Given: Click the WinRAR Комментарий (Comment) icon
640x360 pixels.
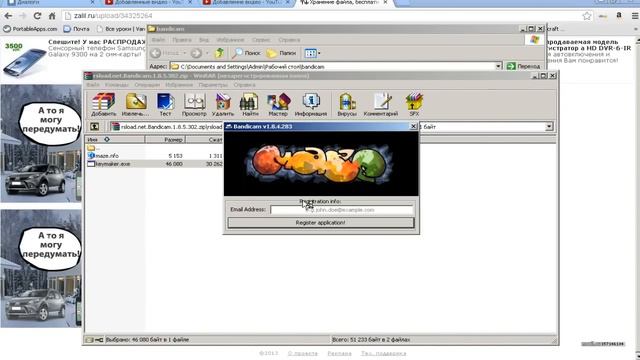Looking at the screenshot, I should pyautogui.click(x=380, y=104).
